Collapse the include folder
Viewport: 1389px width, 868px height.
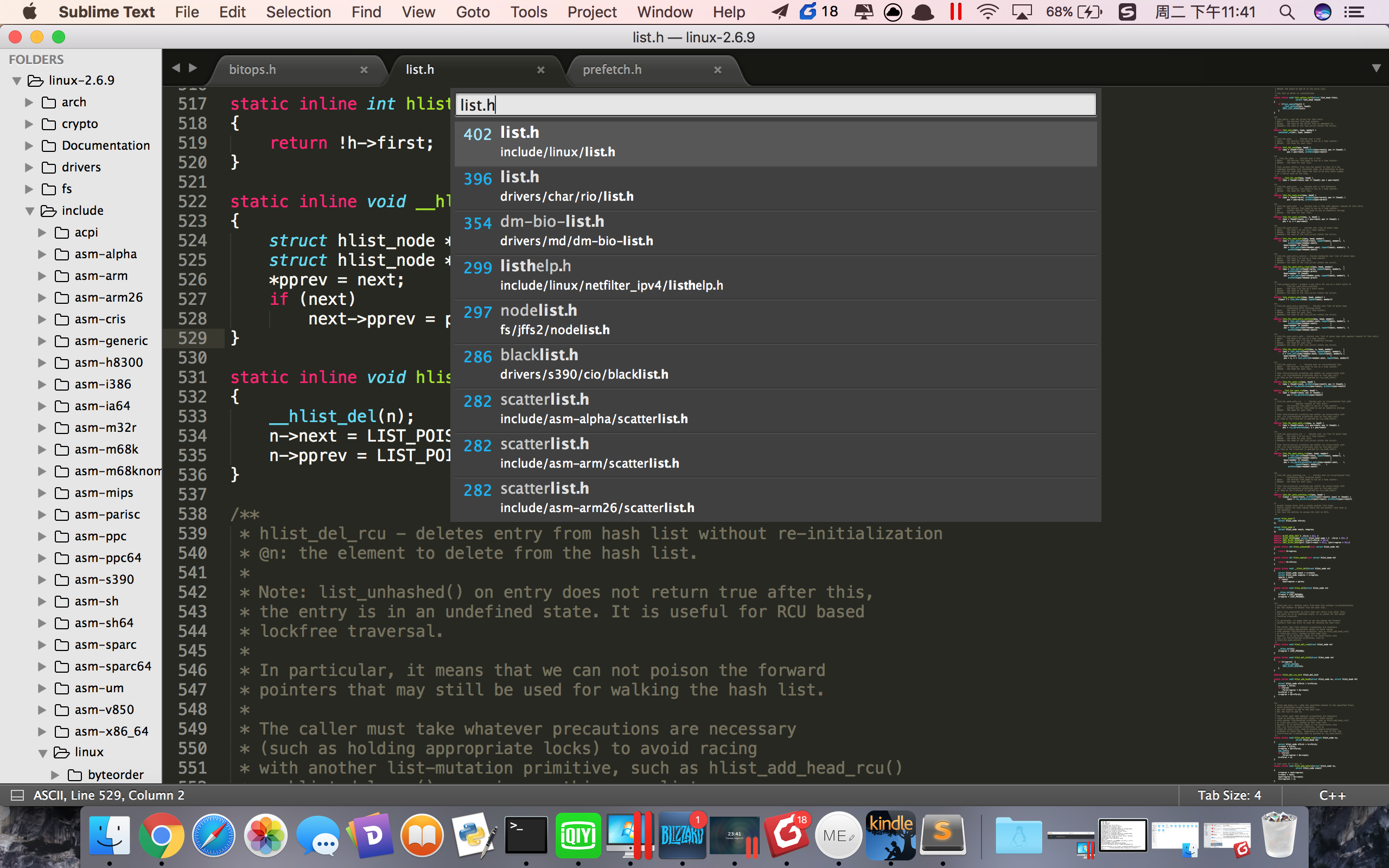30,210
